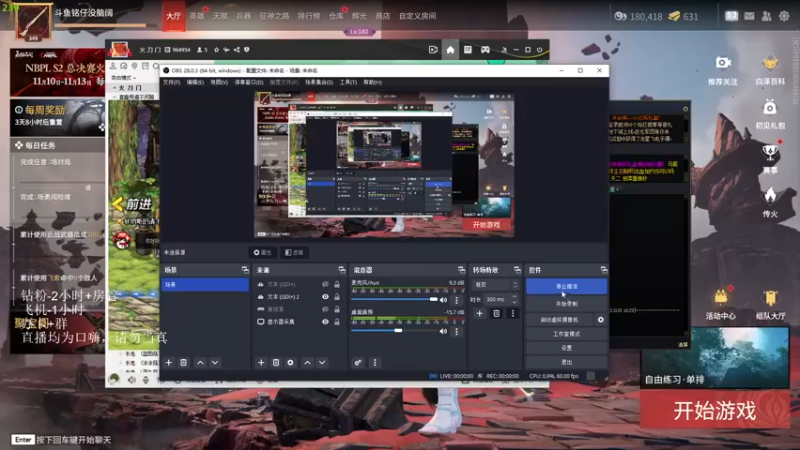Mute the 桌面音频 channel speaker
This screenshot has width=800, height=450.
tap(443, 331)
